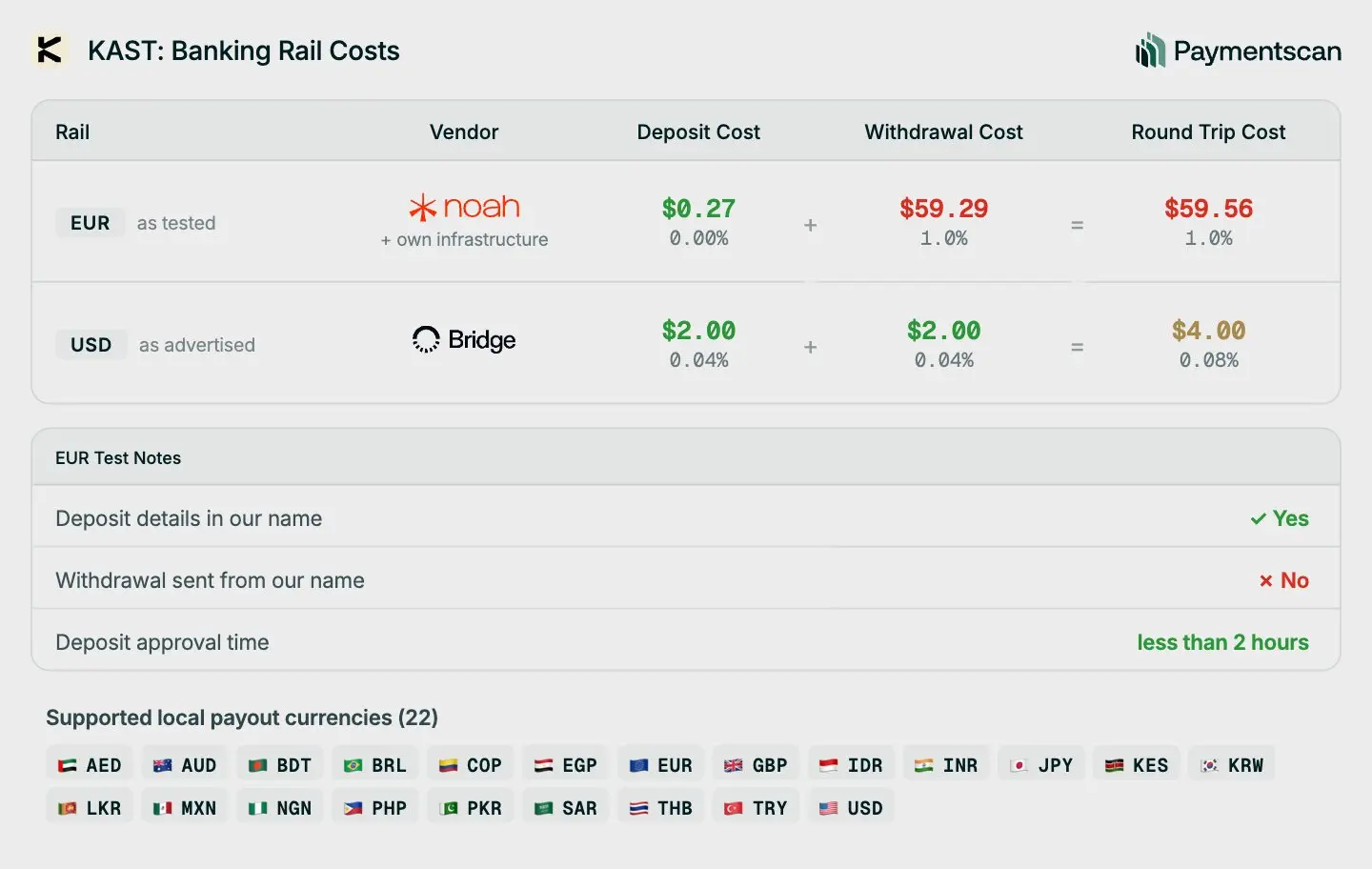Viewport: 1372px width, 869px height.
Task: Click the EUR rail badge in the table
Action: coord(91,223)
